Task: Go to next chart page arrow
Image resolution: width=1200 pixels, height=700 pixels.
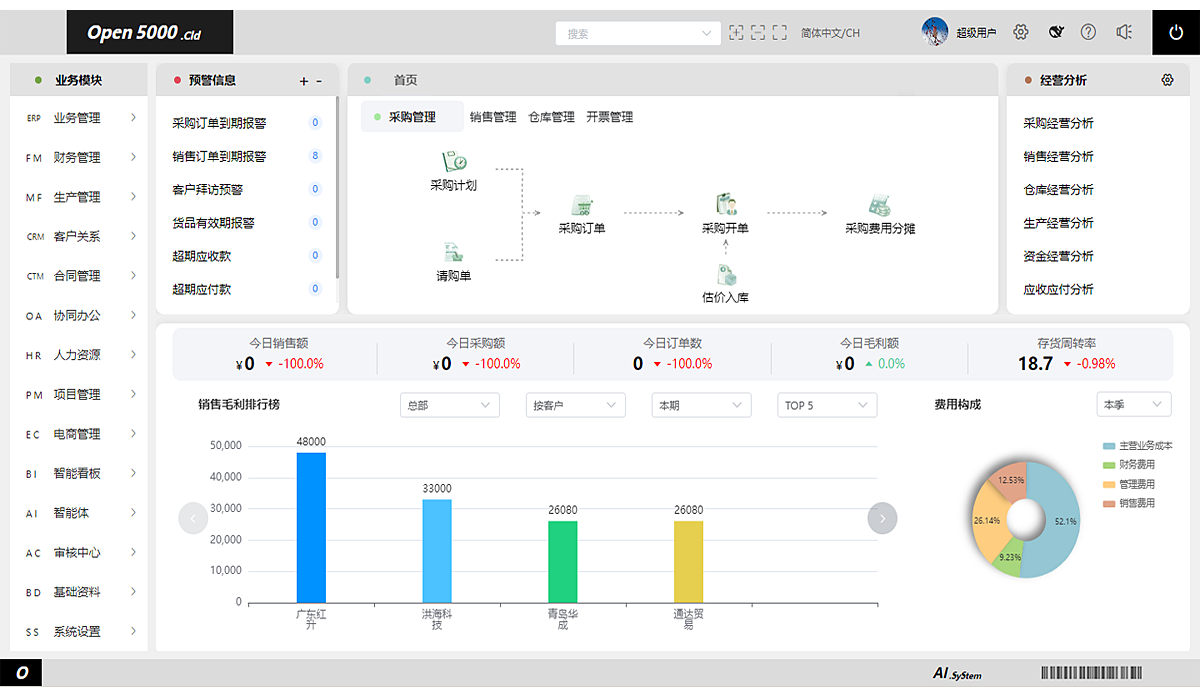Action: click(882, 518)
